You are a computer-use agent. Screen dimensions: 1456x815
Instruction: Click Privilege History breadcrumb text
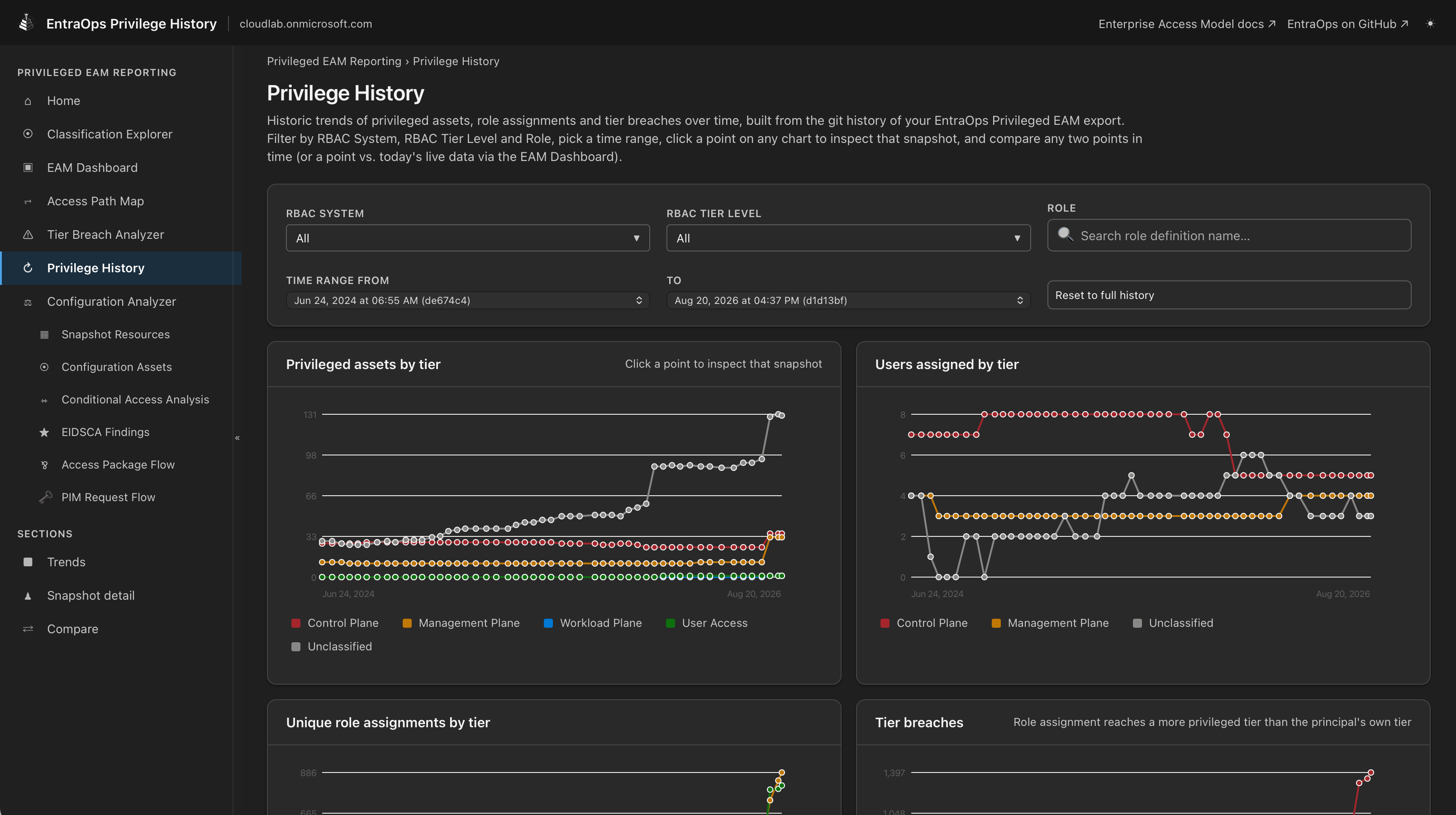tap(456, 61)
